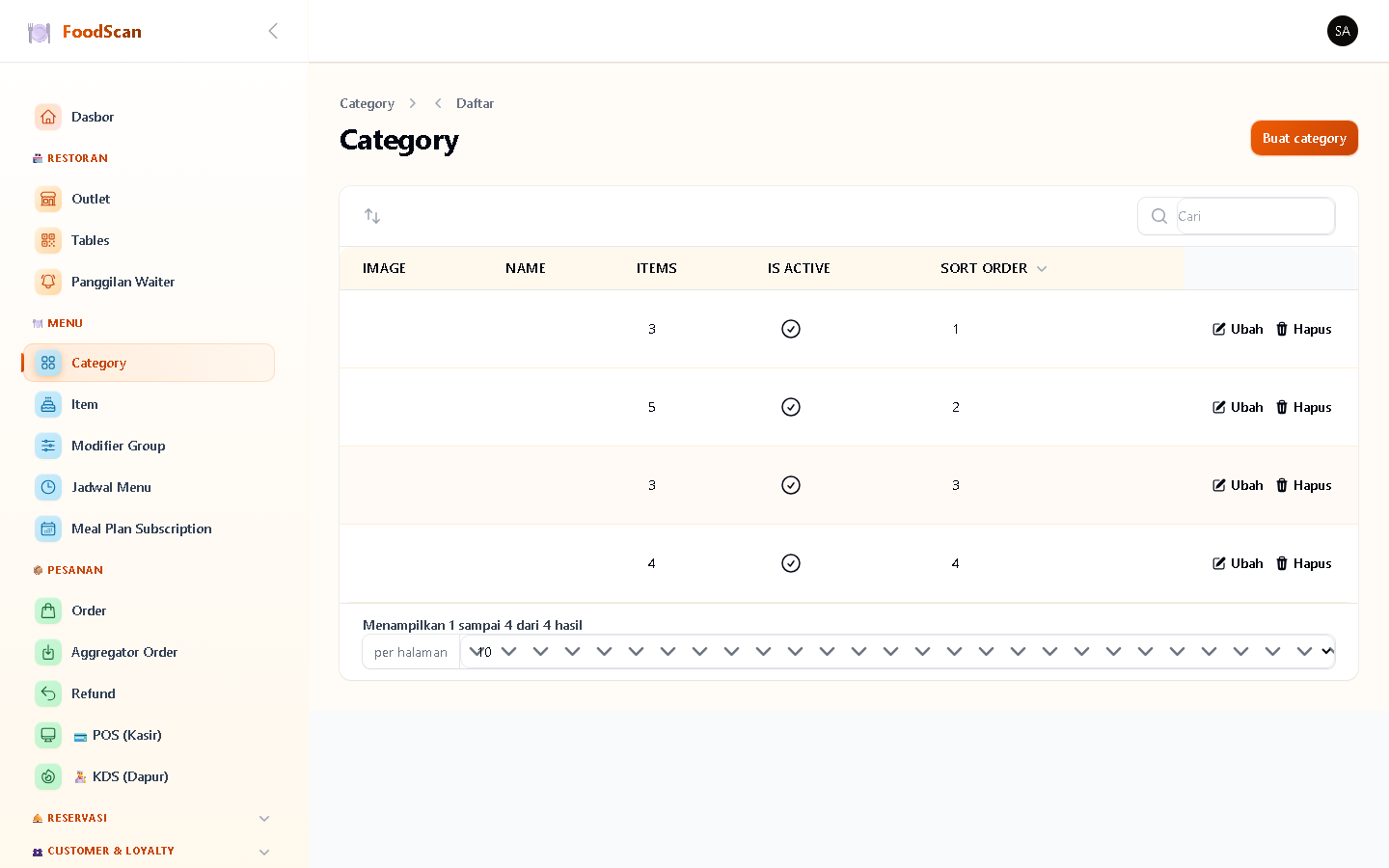Click the Panggilan Waiter bell icon
Image resolution: width=1389 pixels, height=868 pixels.
[48, 282]
